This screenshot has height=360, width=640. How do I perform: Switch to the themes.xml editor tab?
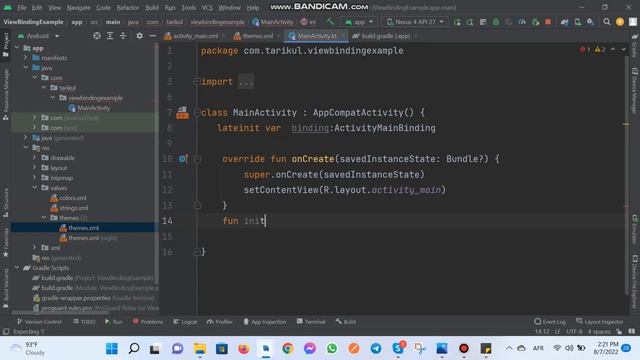pos(257,36)
